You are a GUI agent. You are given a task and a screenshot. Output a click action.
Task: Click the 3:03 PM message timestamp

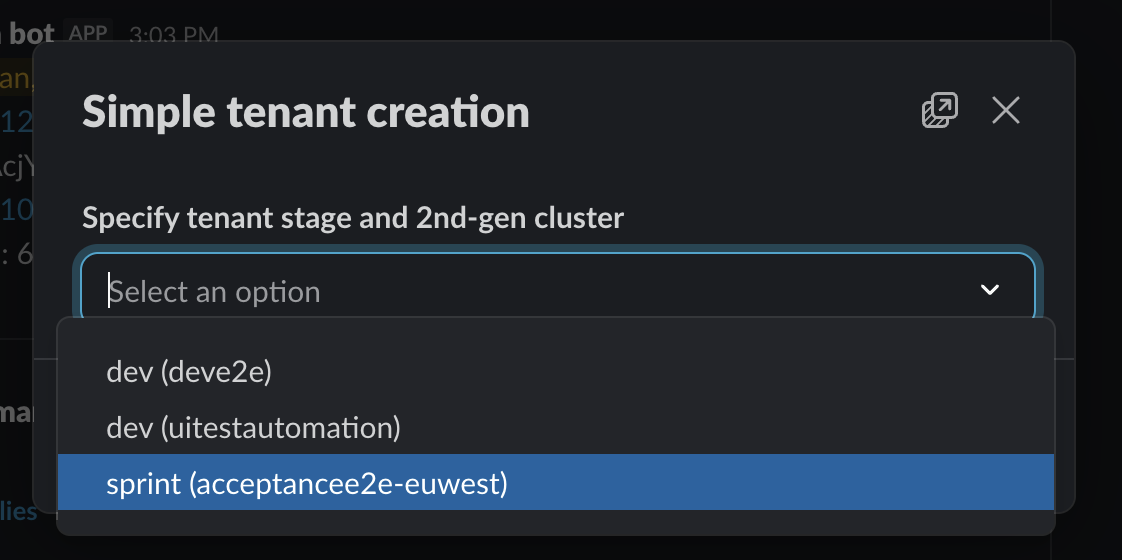coord(173,36)
